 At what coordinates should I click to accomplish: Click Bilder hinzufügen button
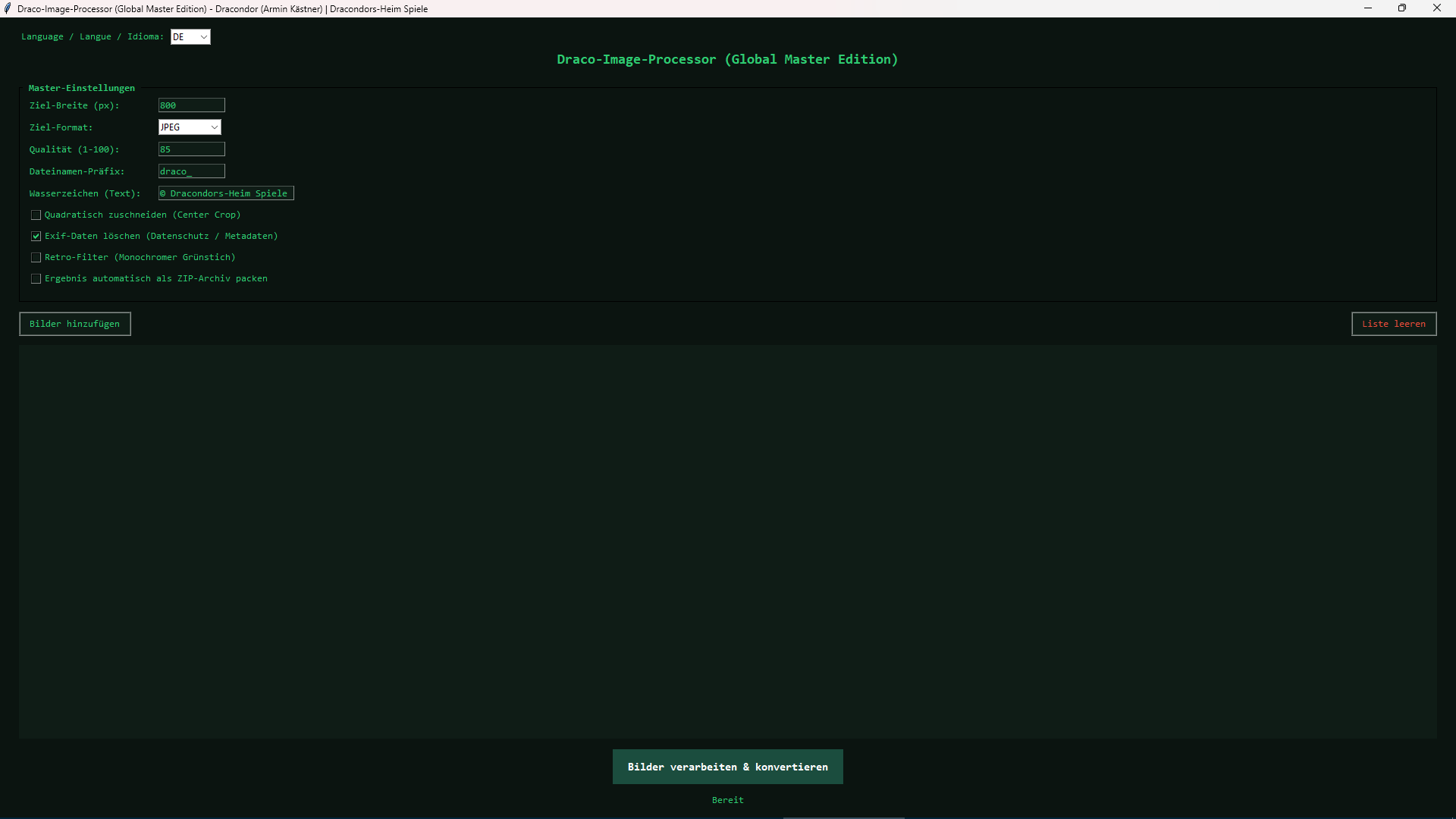(x=75, y=324)
